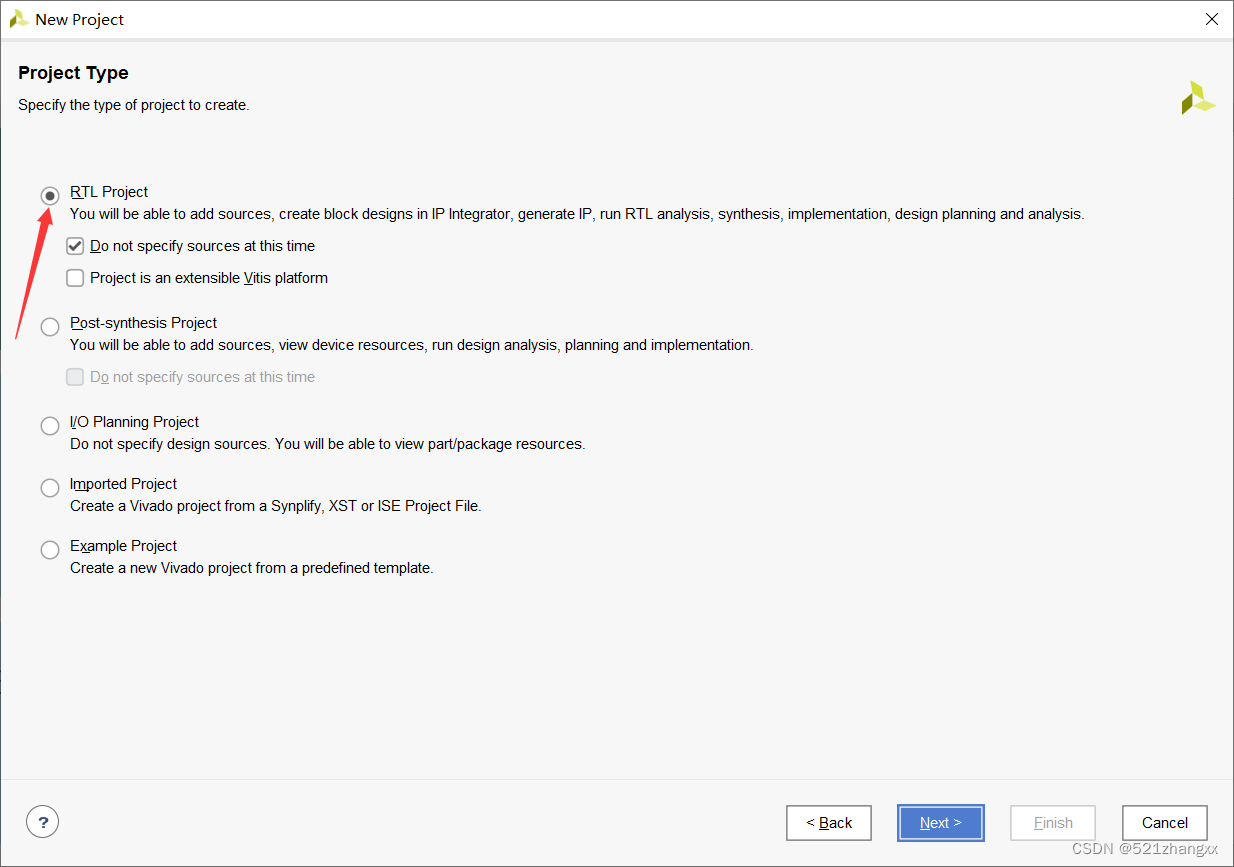Select the RTL Project radio button
Image resolution: width=1234 pixels, height=867 pixels.
click(50, 196)
